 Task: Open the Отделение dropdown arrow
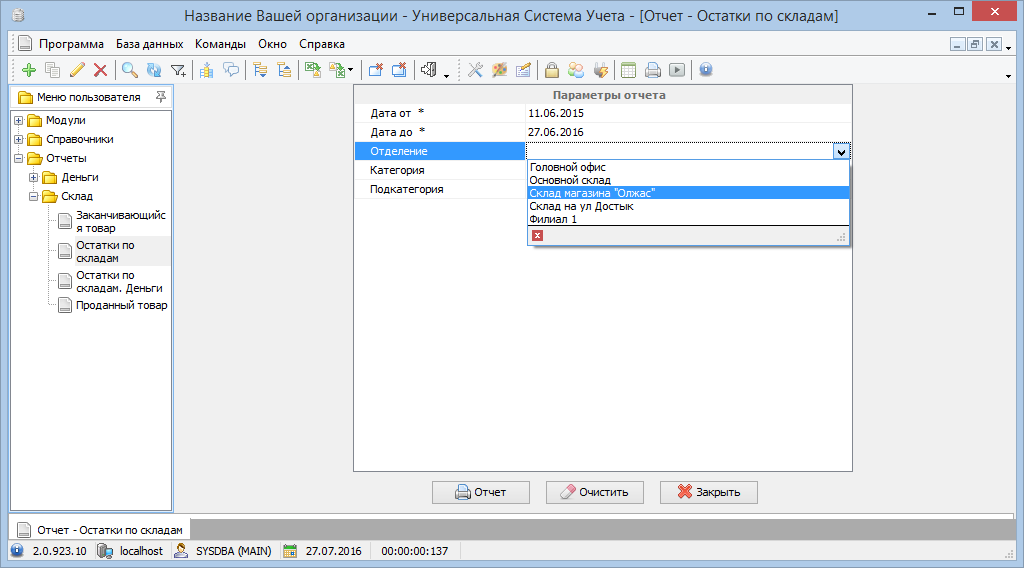(x=841, y=151)
